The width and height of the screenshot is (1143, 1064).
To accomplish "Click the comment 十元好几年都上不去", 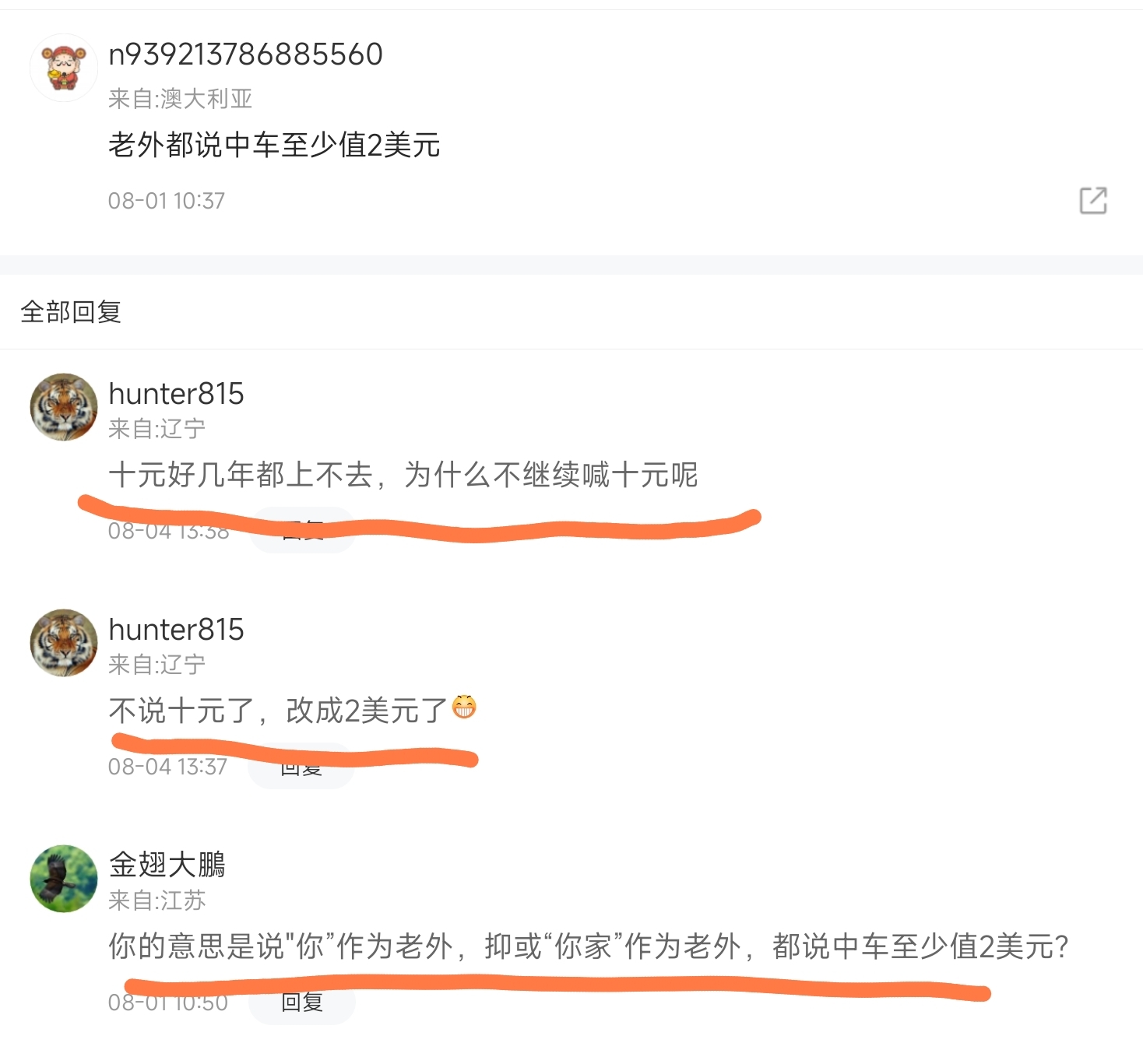I will [x=403, y=475].
